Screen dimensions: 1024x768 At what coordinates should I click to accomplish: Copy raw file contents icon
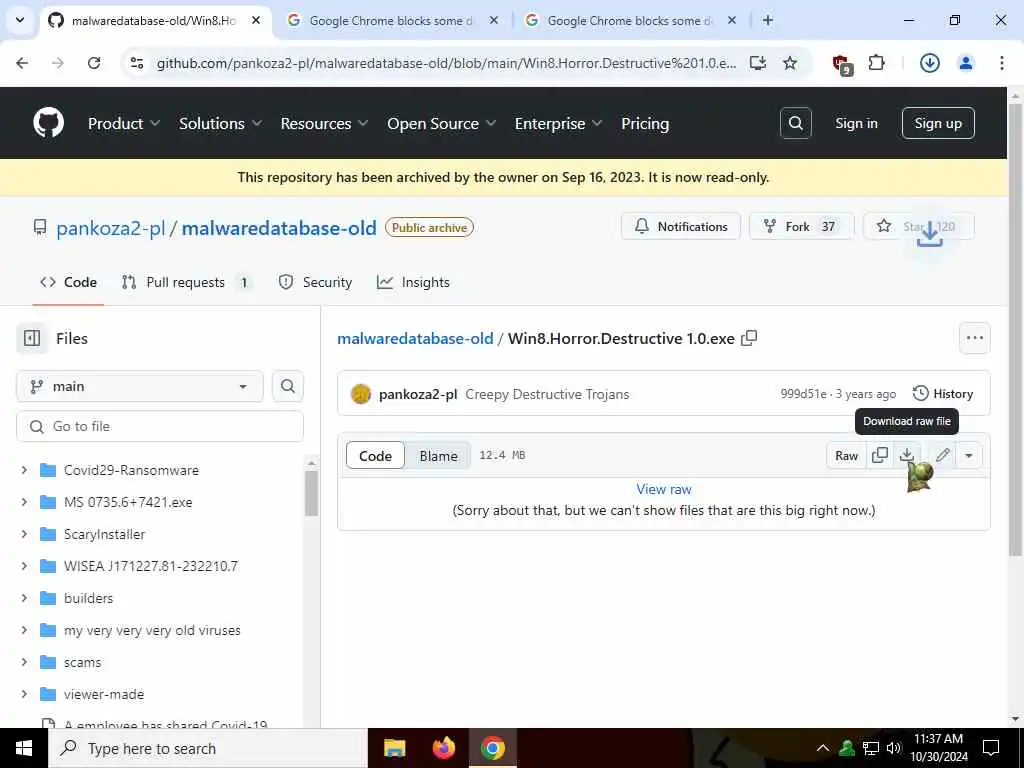880,455
